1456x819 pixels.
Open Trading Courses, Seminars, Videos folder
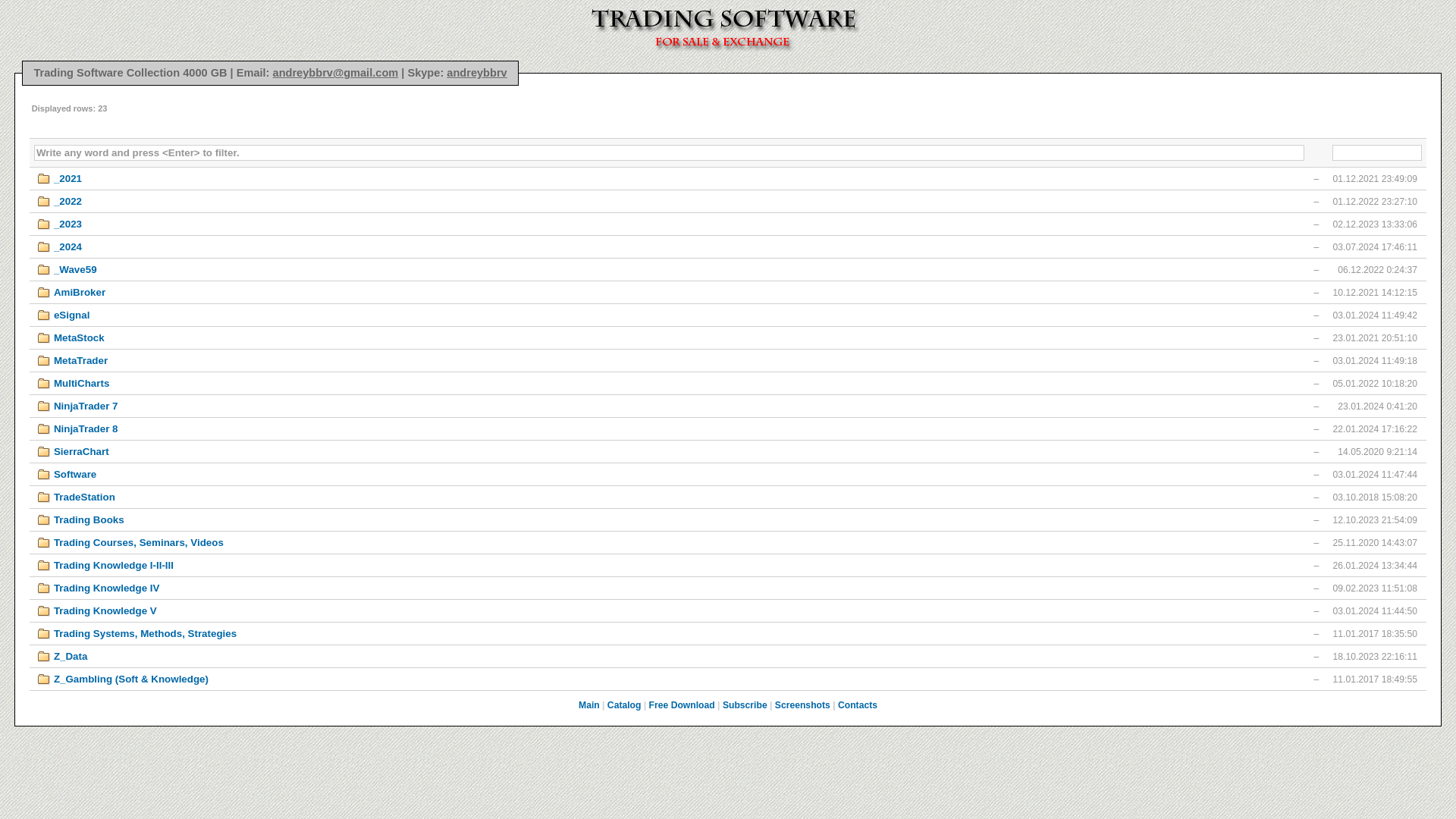138,543
